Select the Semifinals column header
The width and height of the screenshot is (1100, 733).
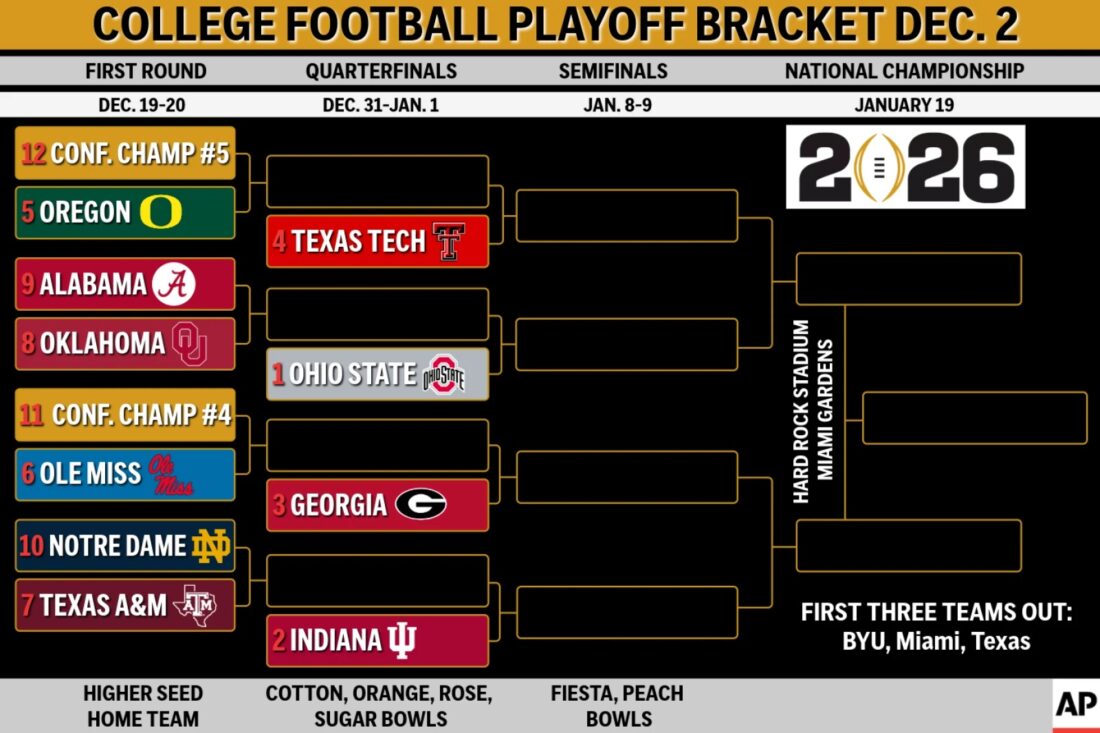coord(613,71)
